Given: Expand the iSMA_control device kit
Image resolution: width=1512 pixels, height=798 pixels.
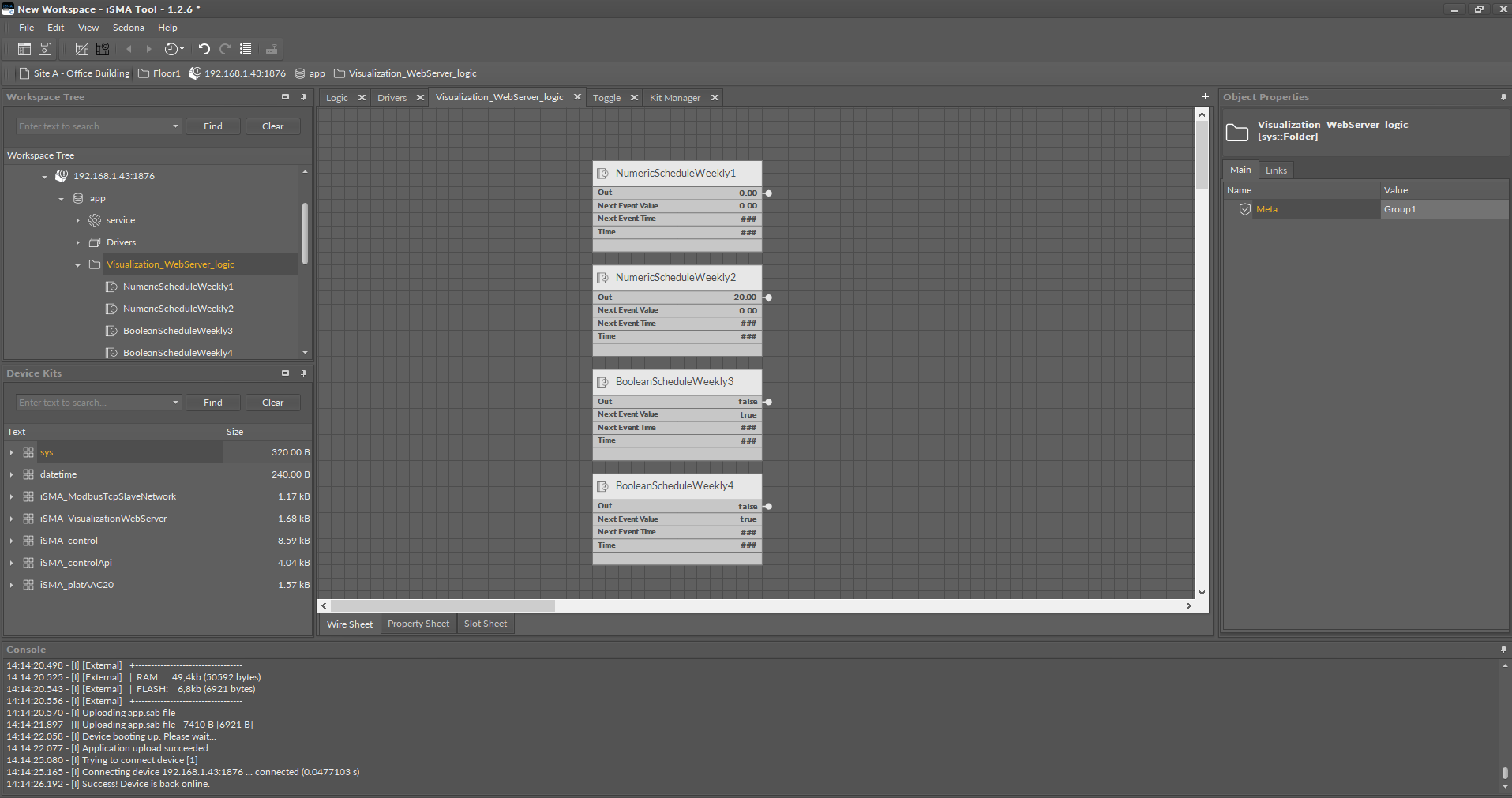Looking at the screenshot, I should click(x=11, y=541).
